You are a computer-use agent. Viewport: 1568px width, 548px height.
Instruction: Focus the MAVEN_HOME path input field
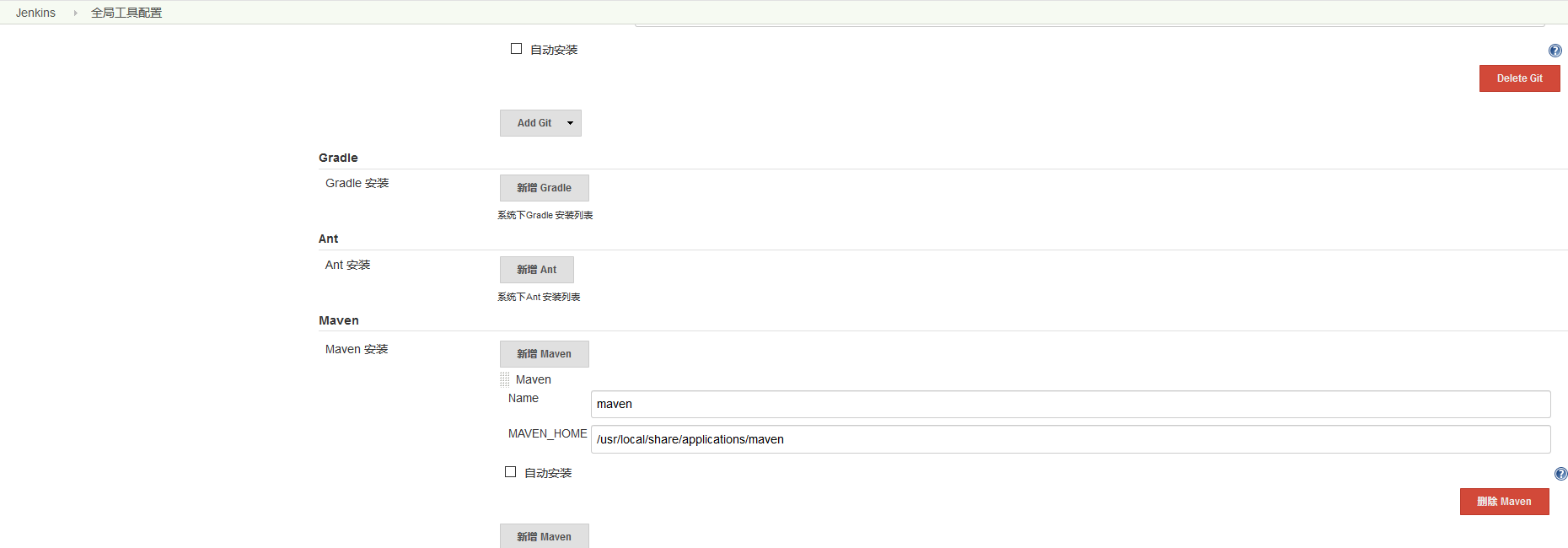pos(1071,439)
